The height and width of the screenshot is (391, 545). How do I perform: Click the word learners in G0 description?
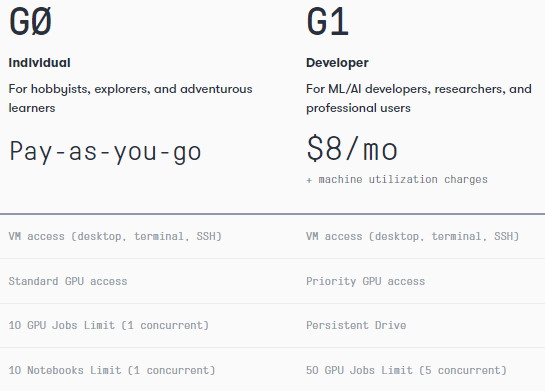pyautogui.click(x=32, y=108)
